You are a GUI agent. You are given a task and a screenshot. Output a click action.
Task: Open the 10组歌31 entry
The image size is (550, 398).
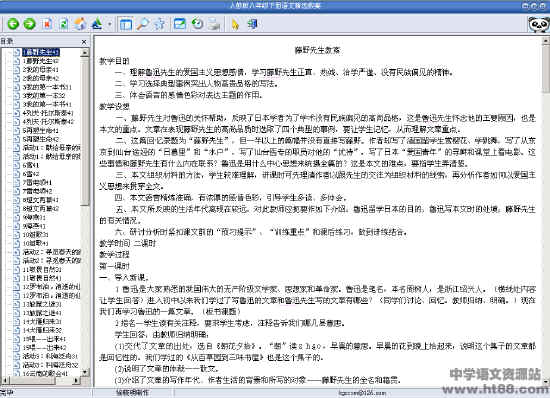click(36, 235)
